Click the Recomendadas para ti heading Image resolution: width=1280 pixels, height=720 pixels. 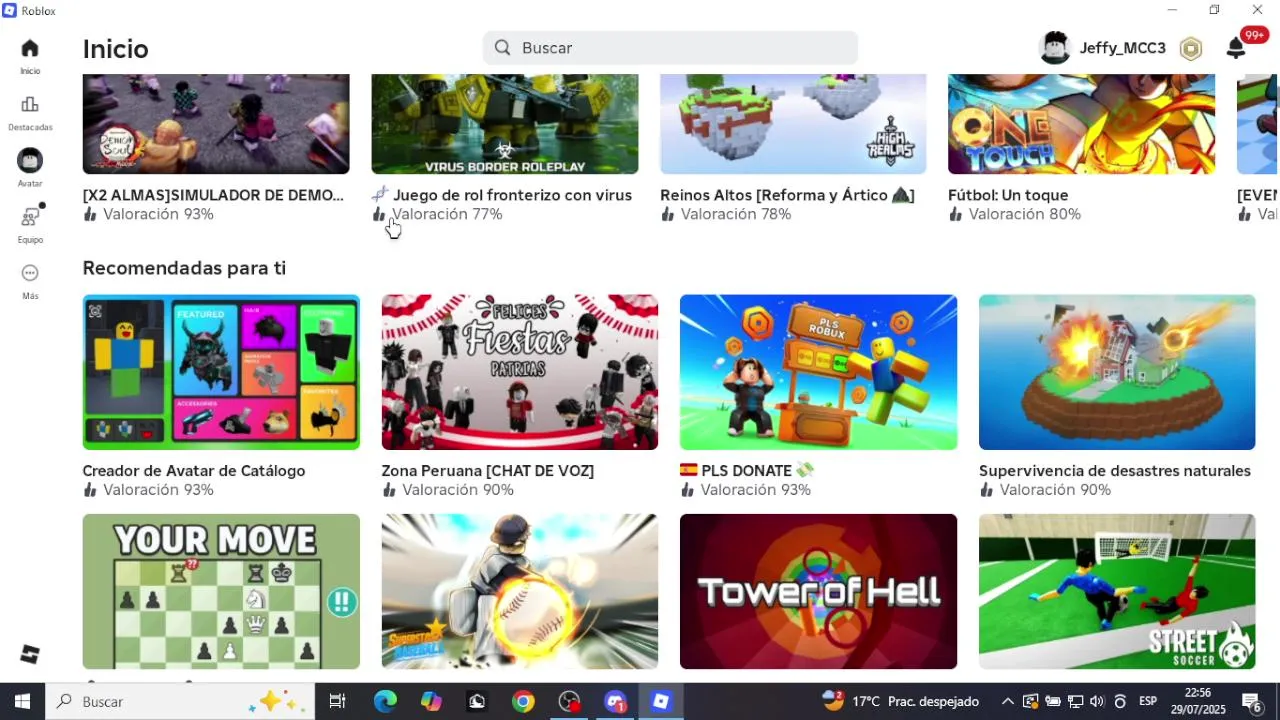pos(184,268)
